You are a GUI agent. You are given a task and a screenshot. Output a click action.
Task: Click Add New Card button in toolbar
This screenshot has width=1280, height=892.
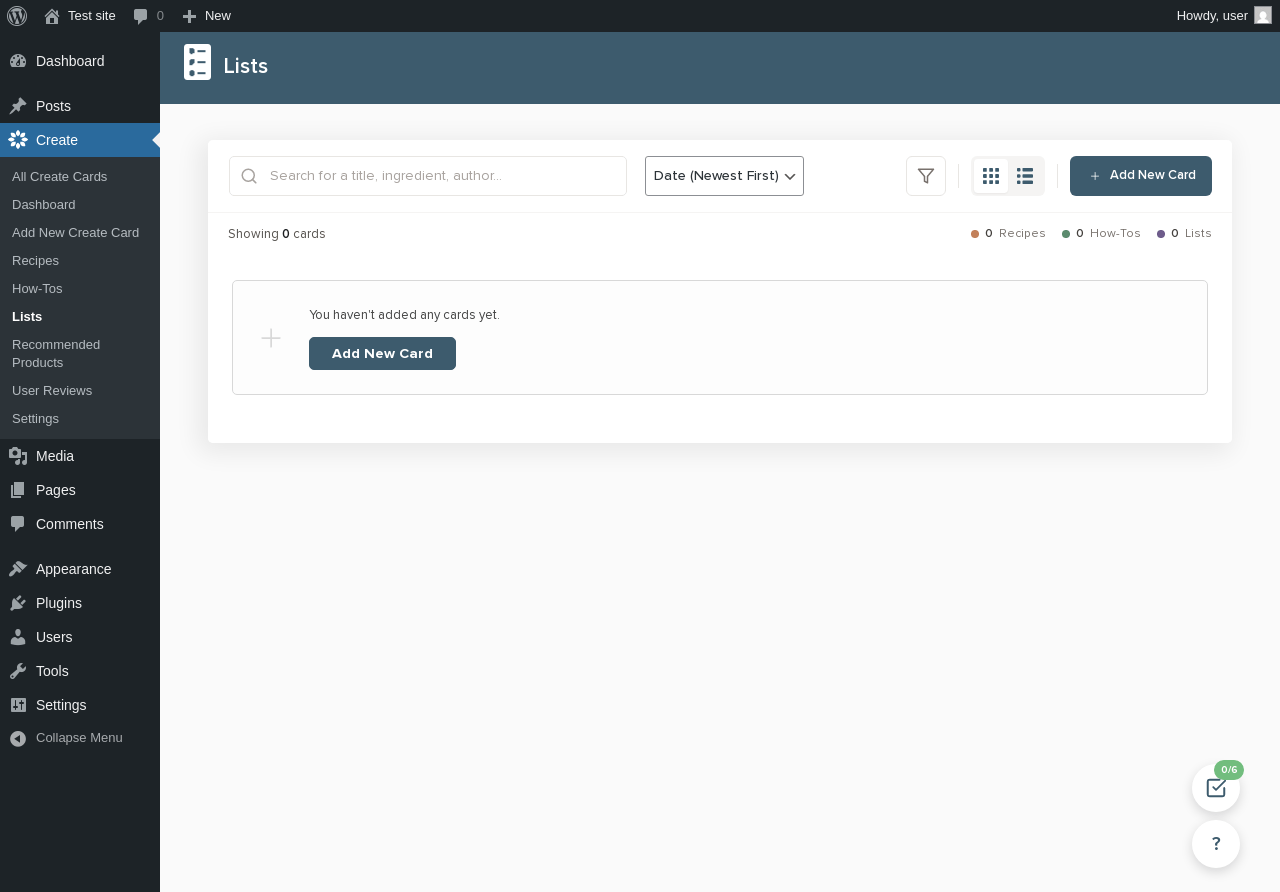[1141, 176]
